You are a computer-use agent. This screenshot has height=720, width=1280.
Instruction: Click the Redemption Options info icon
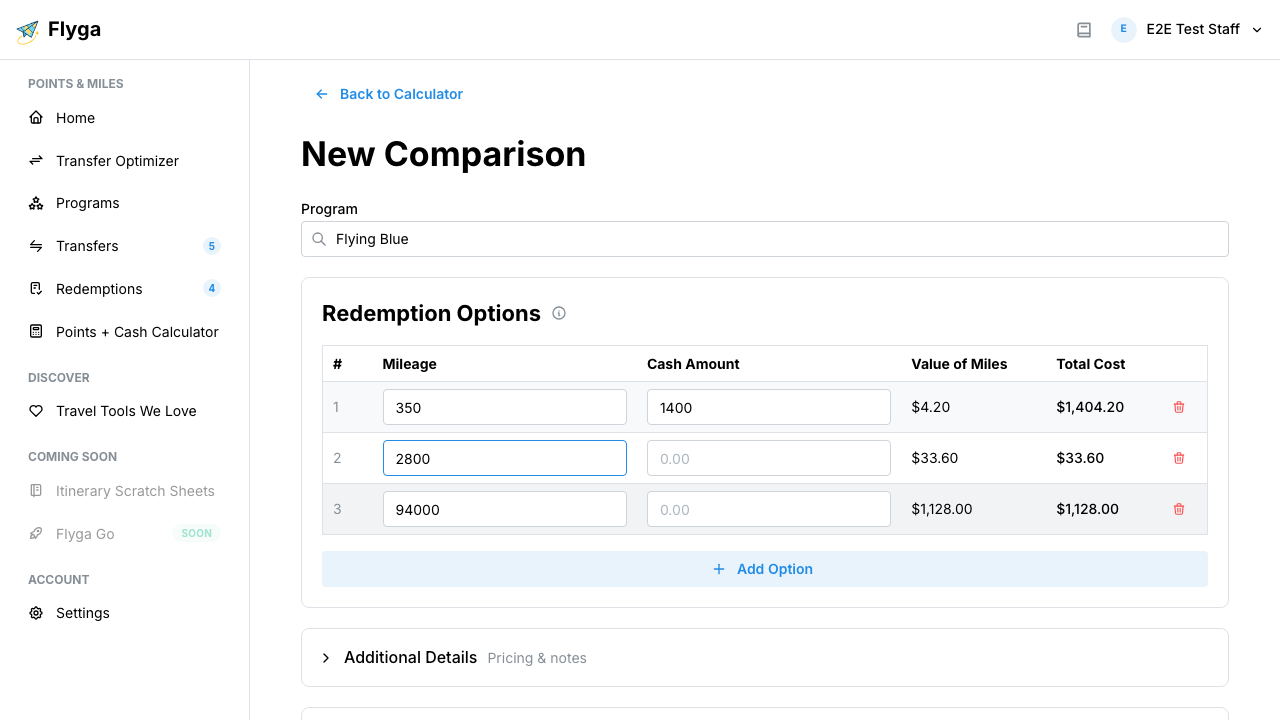click(559, 313)
